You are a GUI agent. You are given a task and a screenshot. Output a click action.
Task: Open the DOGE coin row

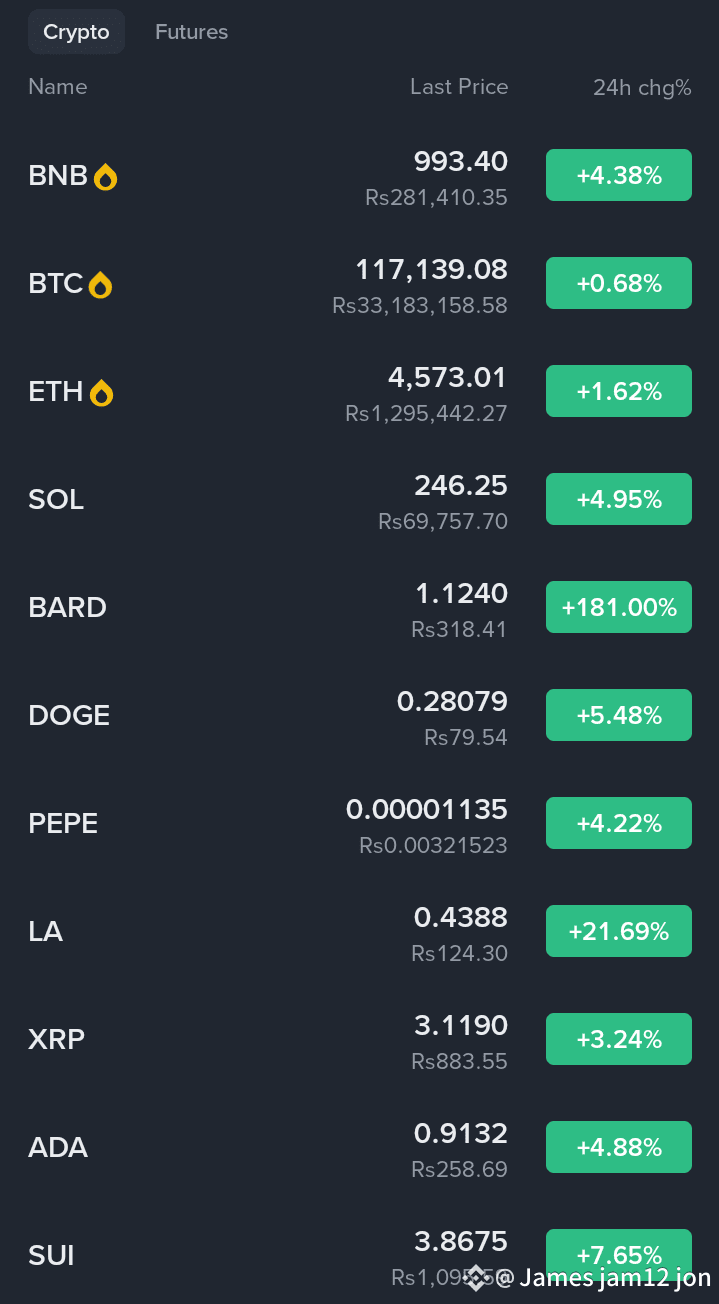[360, 715]
